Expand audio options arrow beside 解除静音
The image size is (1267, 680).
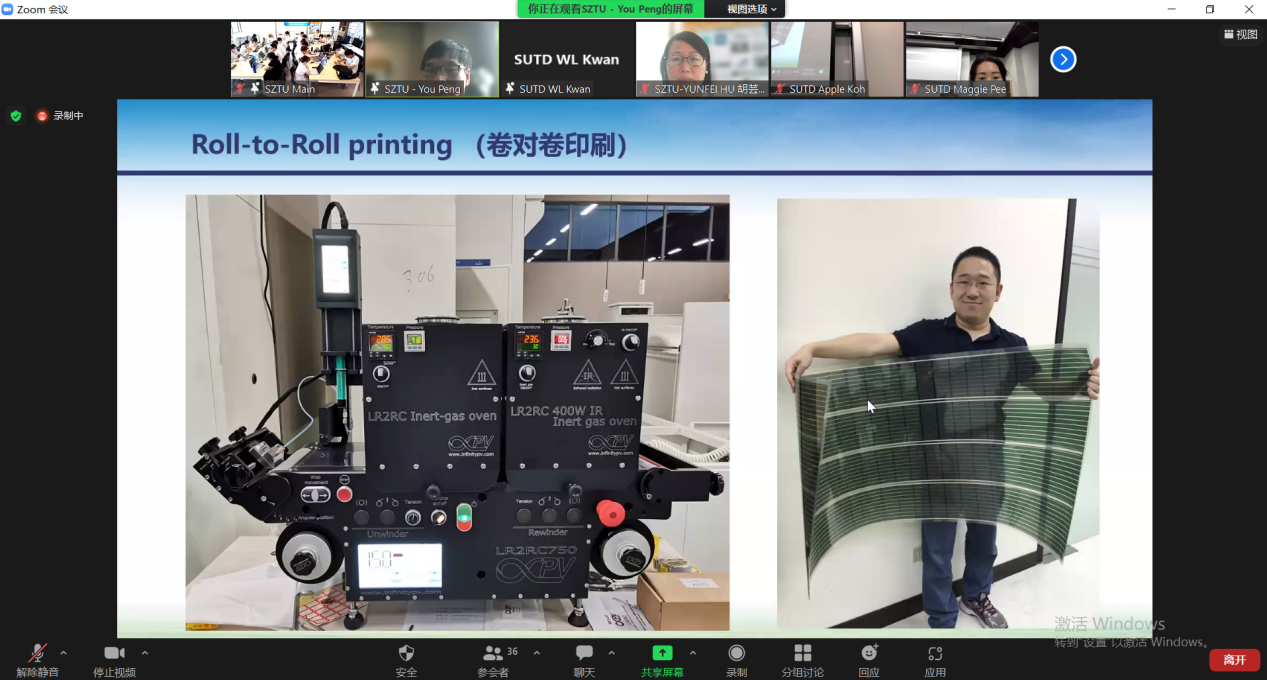(x=64, y=653)
